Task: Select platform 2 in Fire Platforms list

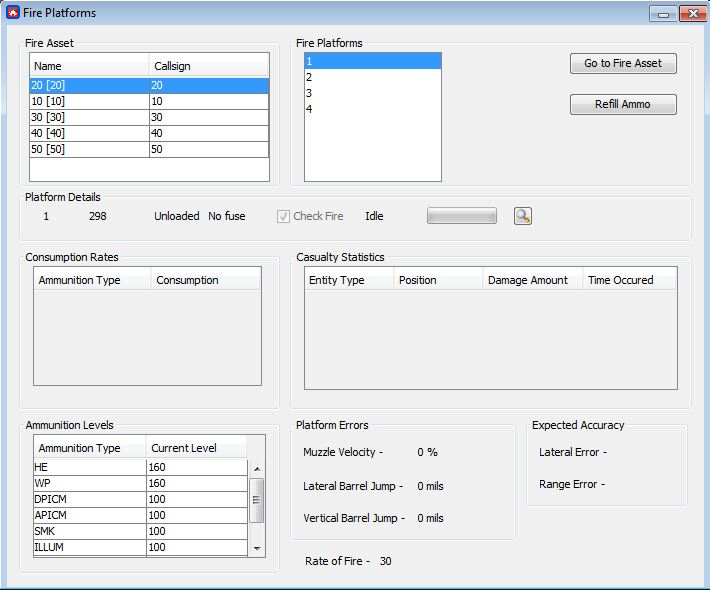Action: pos(373,77)
